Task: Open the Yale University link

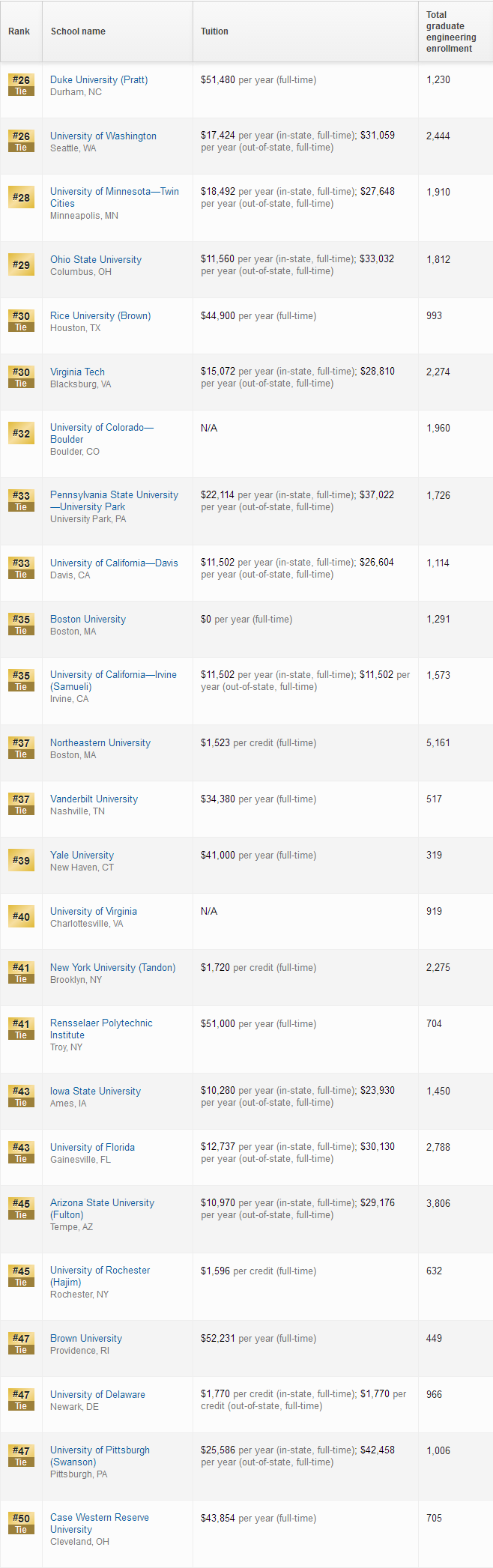Action: (82, 856)
